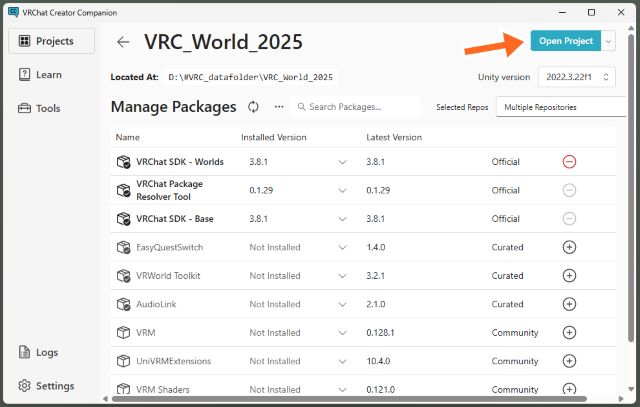Refresh packages with the reload icon
640x407 pixels.
[x=253, y=107]
